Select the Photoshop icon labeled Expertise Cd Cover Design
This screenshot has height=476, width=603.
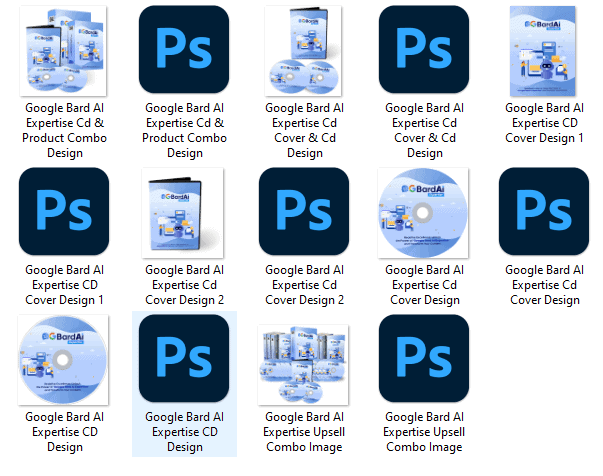(x=544, y=211)
